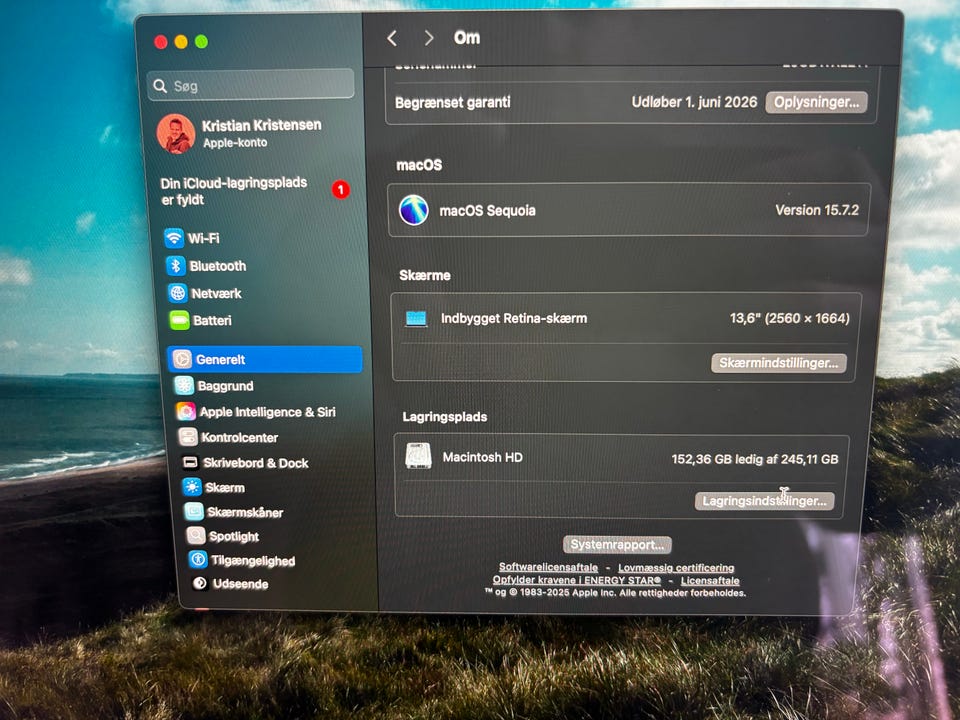Viewport: 960px width, 720px height.
Task: Click the yellow minimize window button
Action: [x=181, y=42]
